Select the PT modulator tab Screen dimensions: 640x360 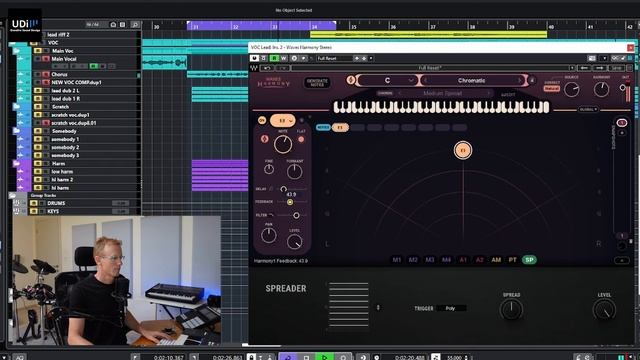(x=513, y=260)
